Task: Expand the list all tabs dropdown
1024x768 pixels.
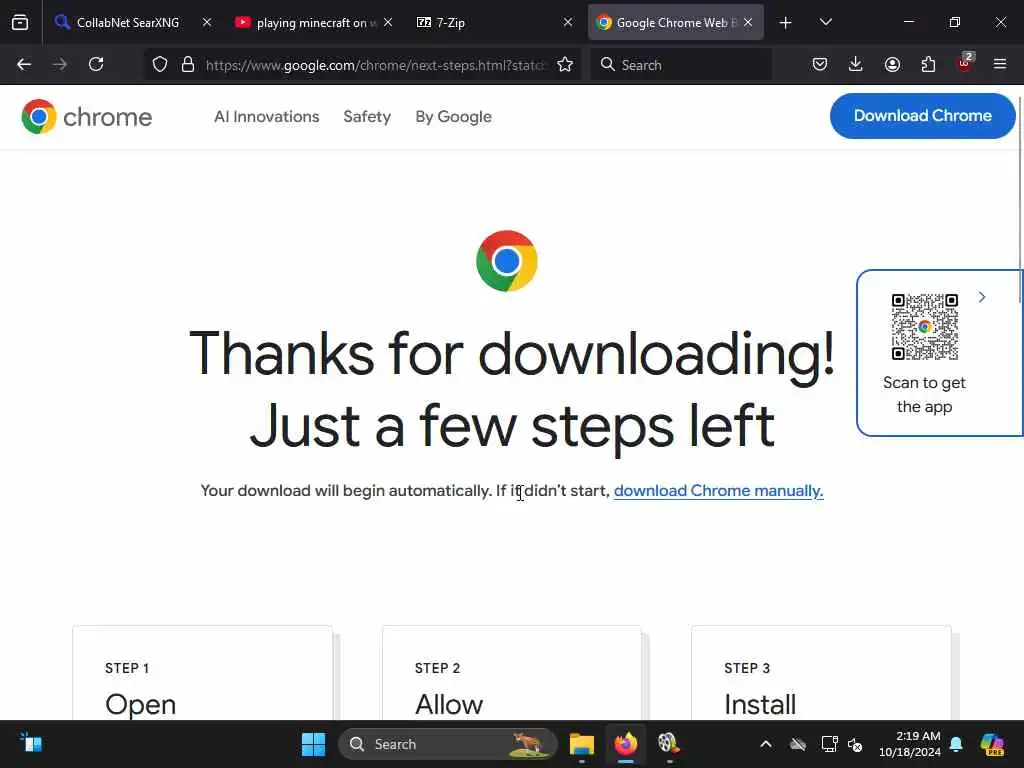Action: 825,22
